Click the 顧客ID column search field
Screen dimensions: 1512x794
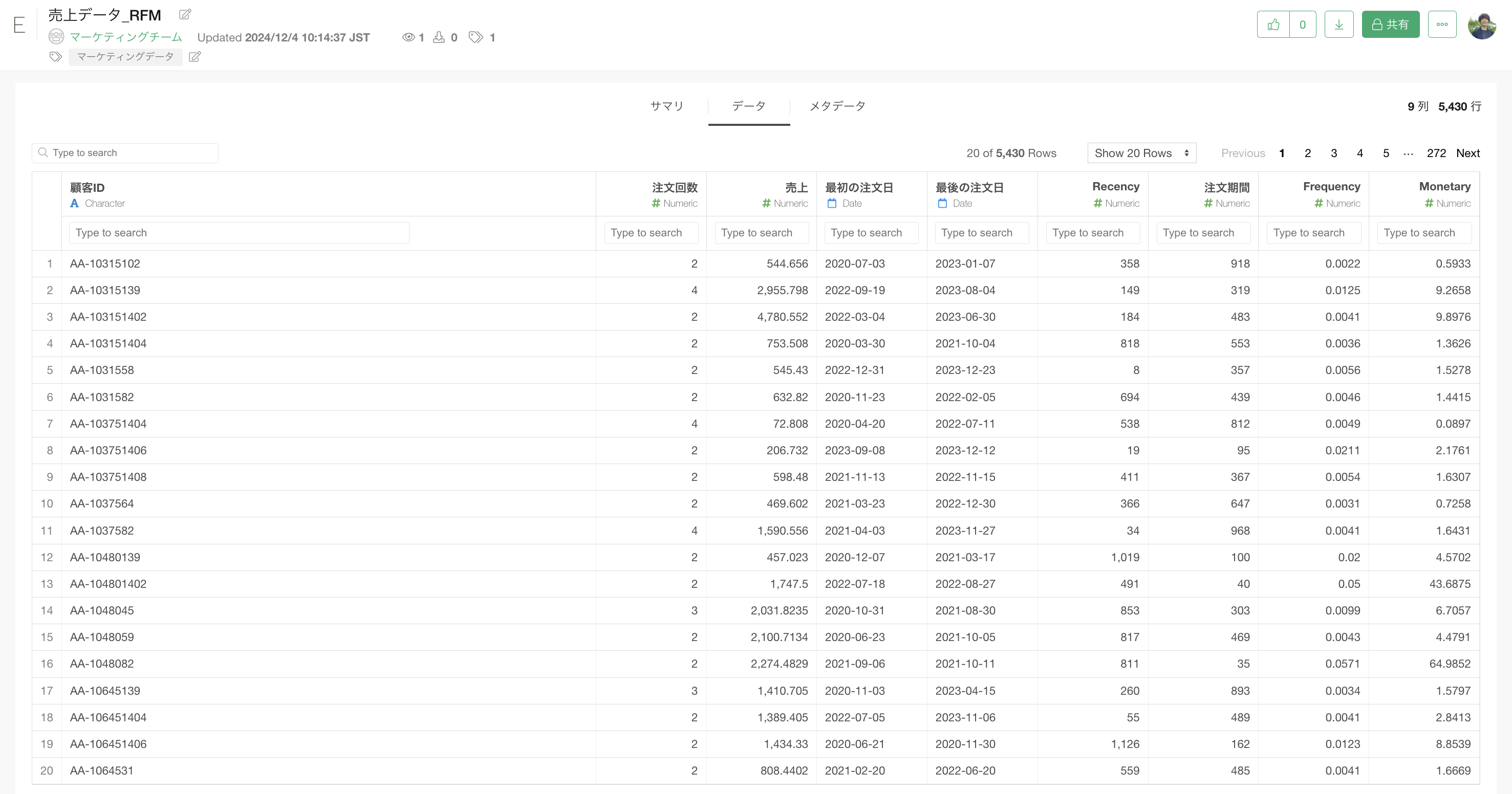point(239,233)
